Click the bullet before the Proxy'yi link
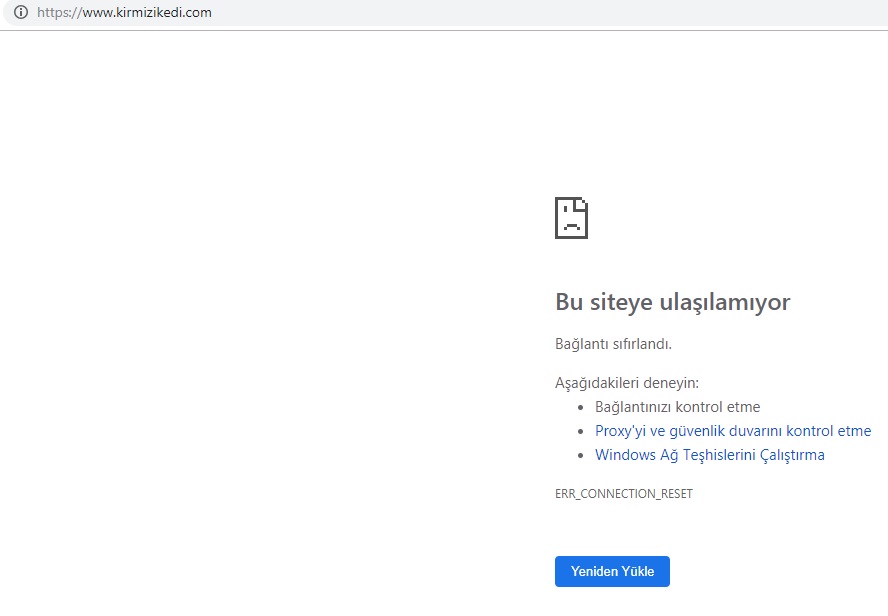This screenshot has height=616, width=888. point(582,432)
